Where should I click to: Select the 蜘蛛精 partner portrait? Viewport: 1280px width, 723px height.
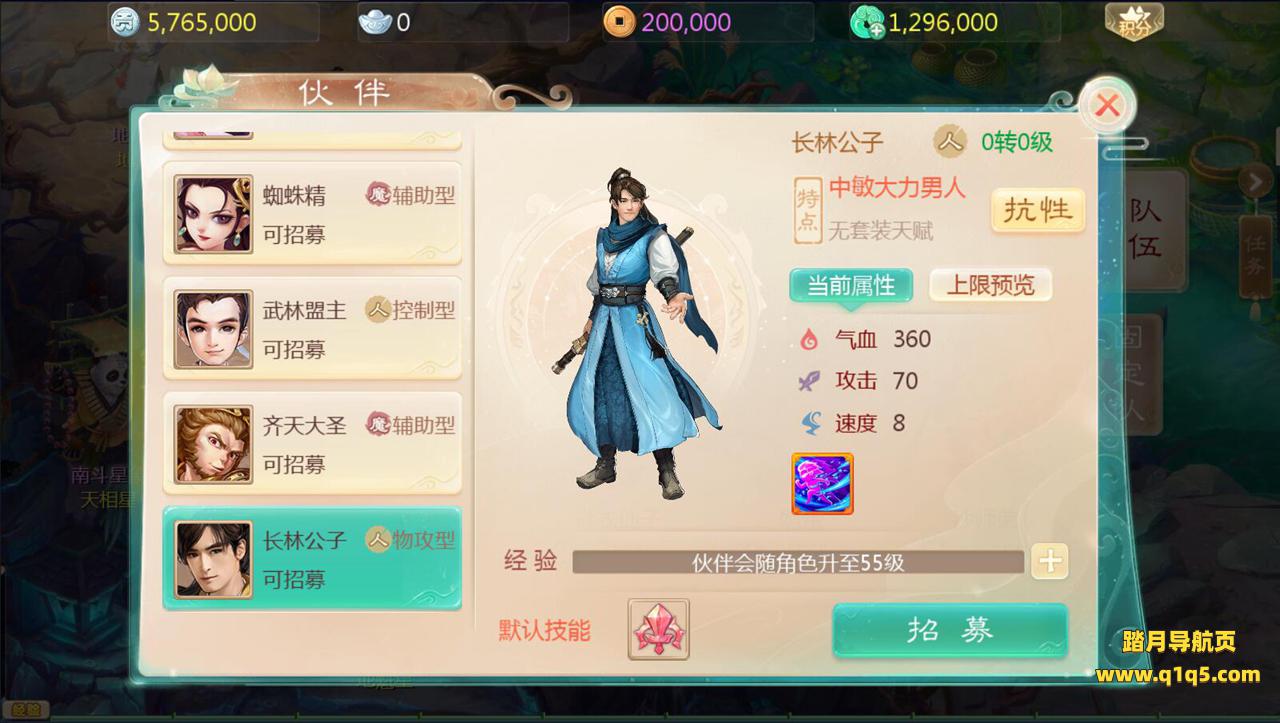point(213,215)
